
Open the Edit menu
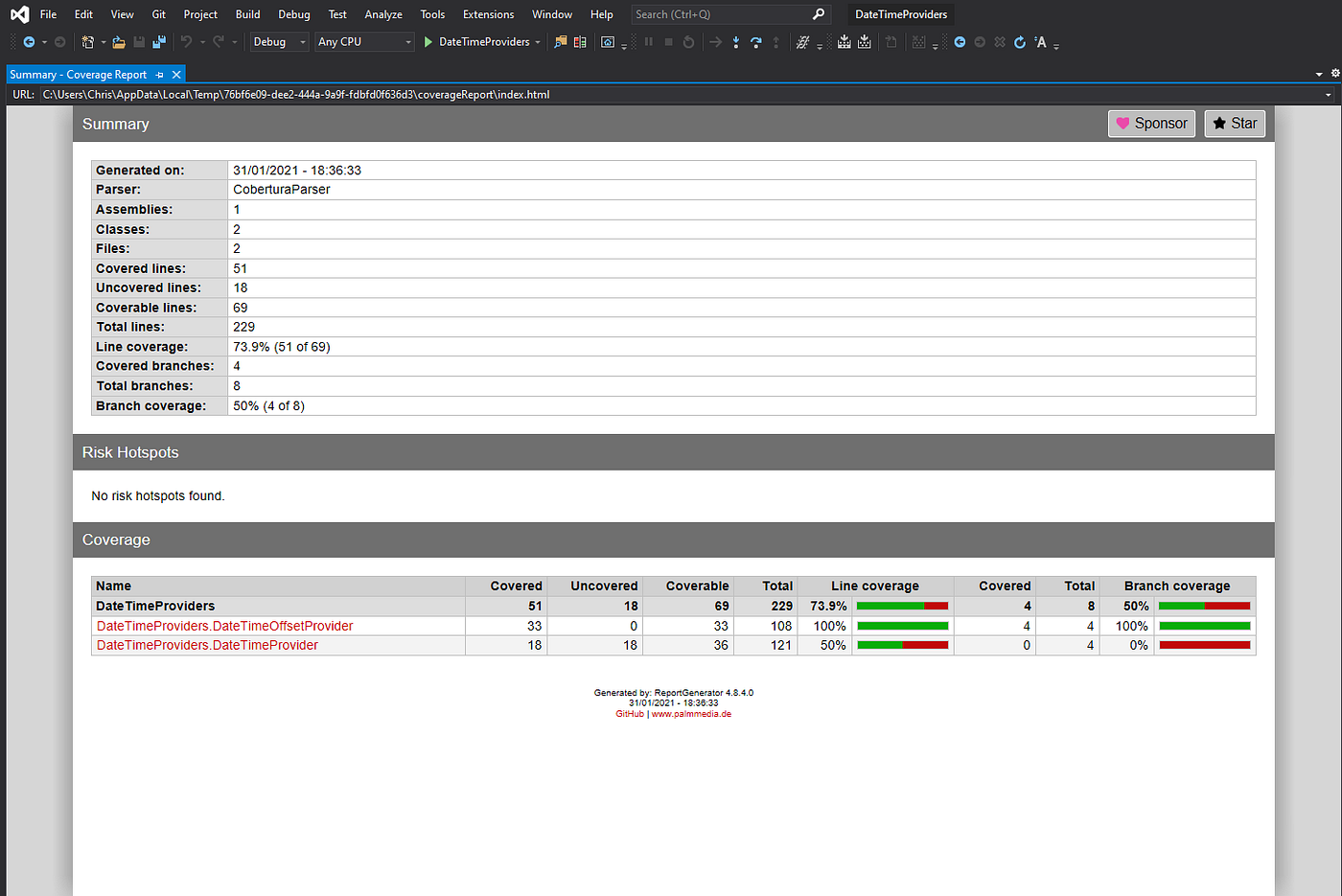(x=83, y=14)
